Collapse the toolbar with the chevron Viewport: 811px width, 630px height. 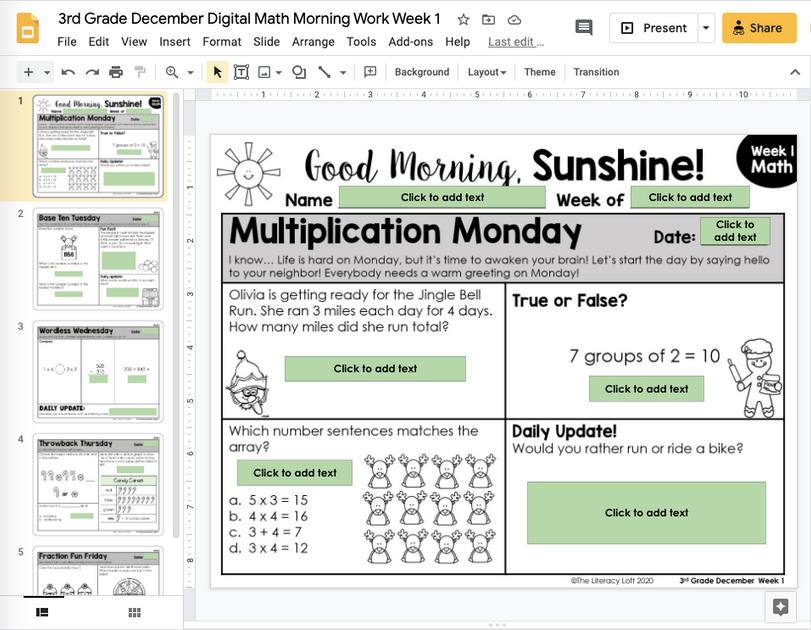797,72
